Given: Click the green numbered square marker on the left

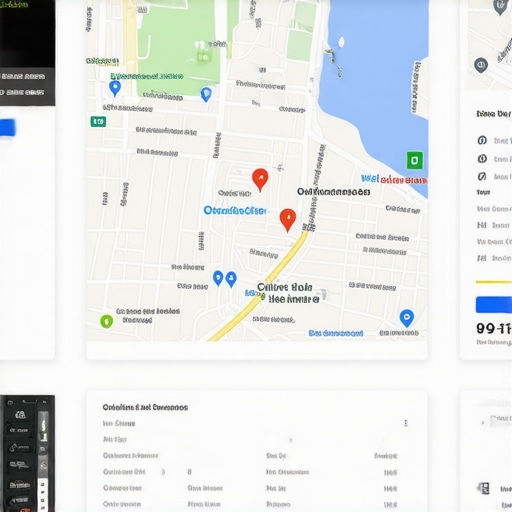Looking at the screenshot, I should (98, 122).
